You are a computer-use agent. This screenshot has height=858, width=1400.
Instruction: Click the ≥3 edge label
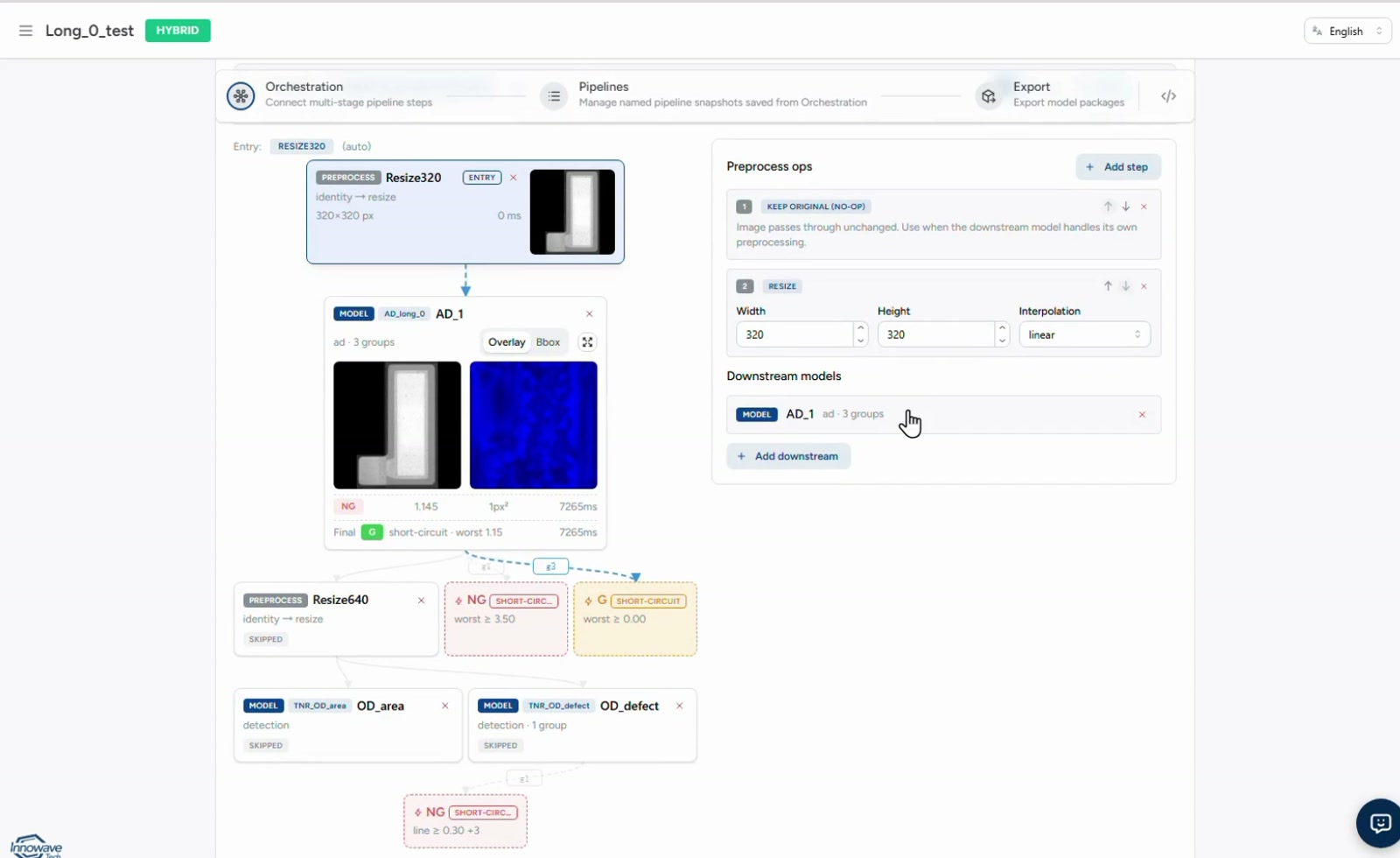tap(550, 566)
